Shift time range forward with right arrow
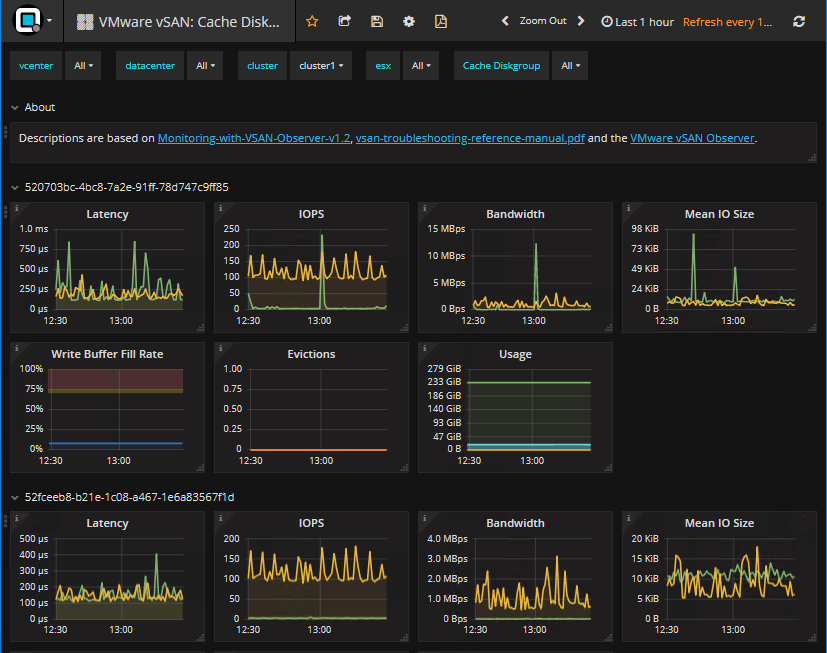Viewport: 827px width, 653px height. 582,21
